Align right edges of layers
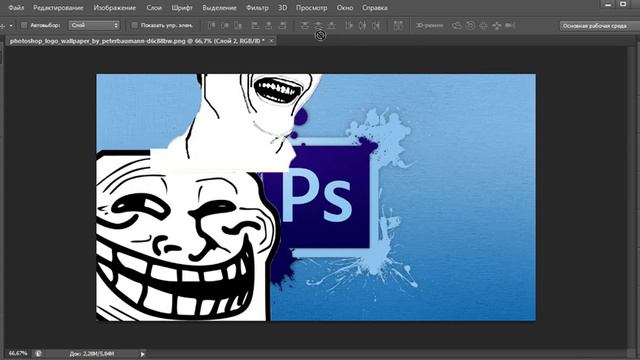The image size is (640, 360). pyautogui.click(x=282, y=25)
